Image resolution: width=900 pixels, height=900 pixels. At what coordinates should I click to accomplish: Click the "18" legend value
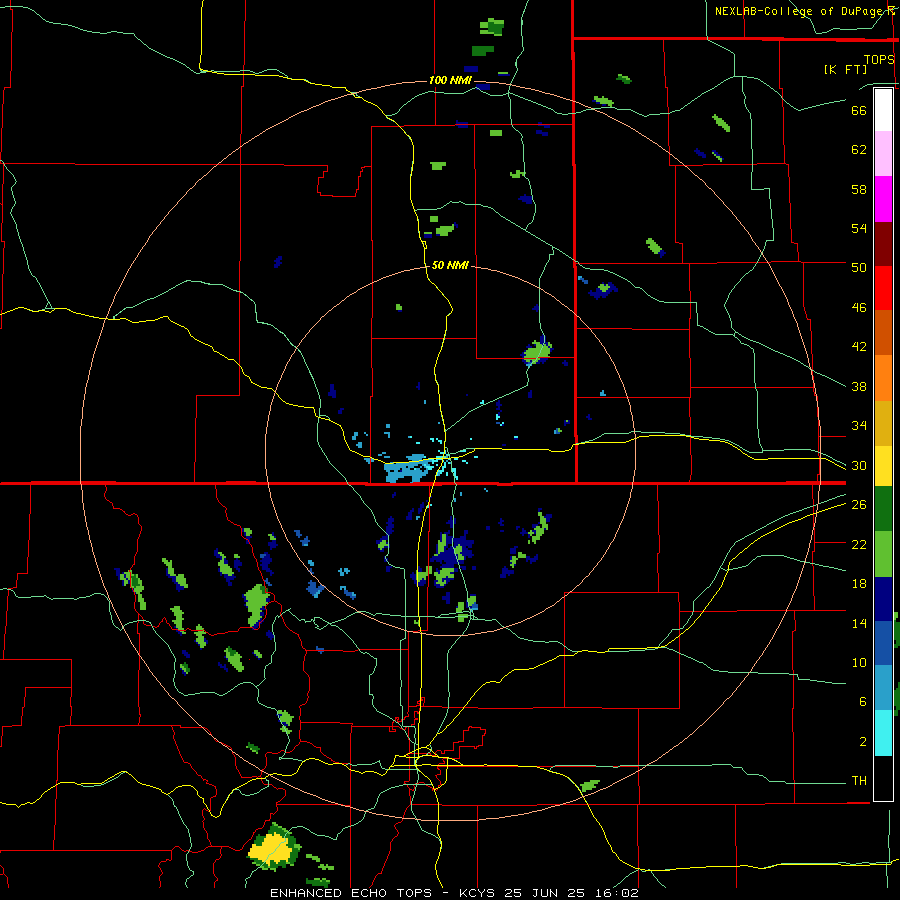[x=859, y=584]
